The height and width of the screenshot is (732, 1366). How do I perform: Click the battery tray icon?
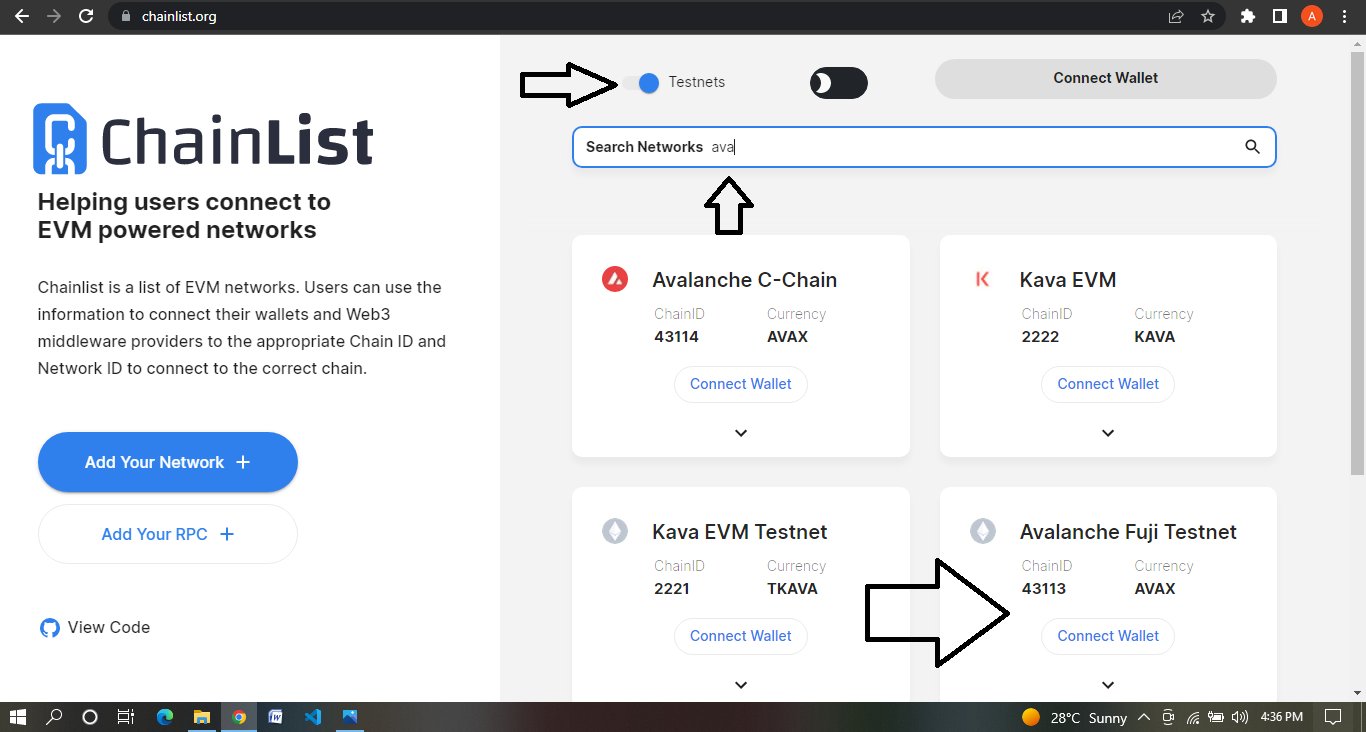[x=1217, y=717]
